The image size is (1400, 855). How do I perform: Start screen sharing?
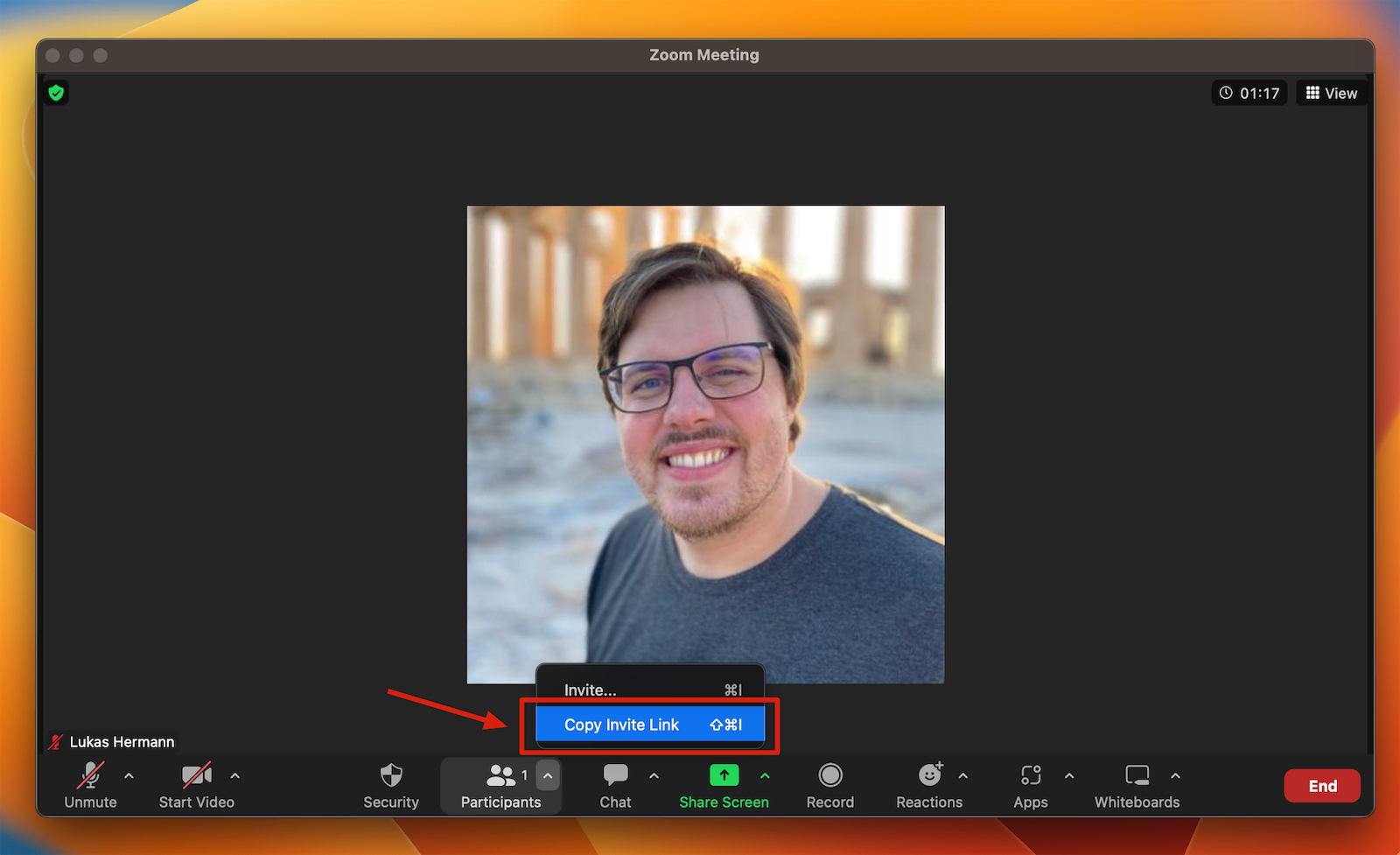[x=724, y=785]
